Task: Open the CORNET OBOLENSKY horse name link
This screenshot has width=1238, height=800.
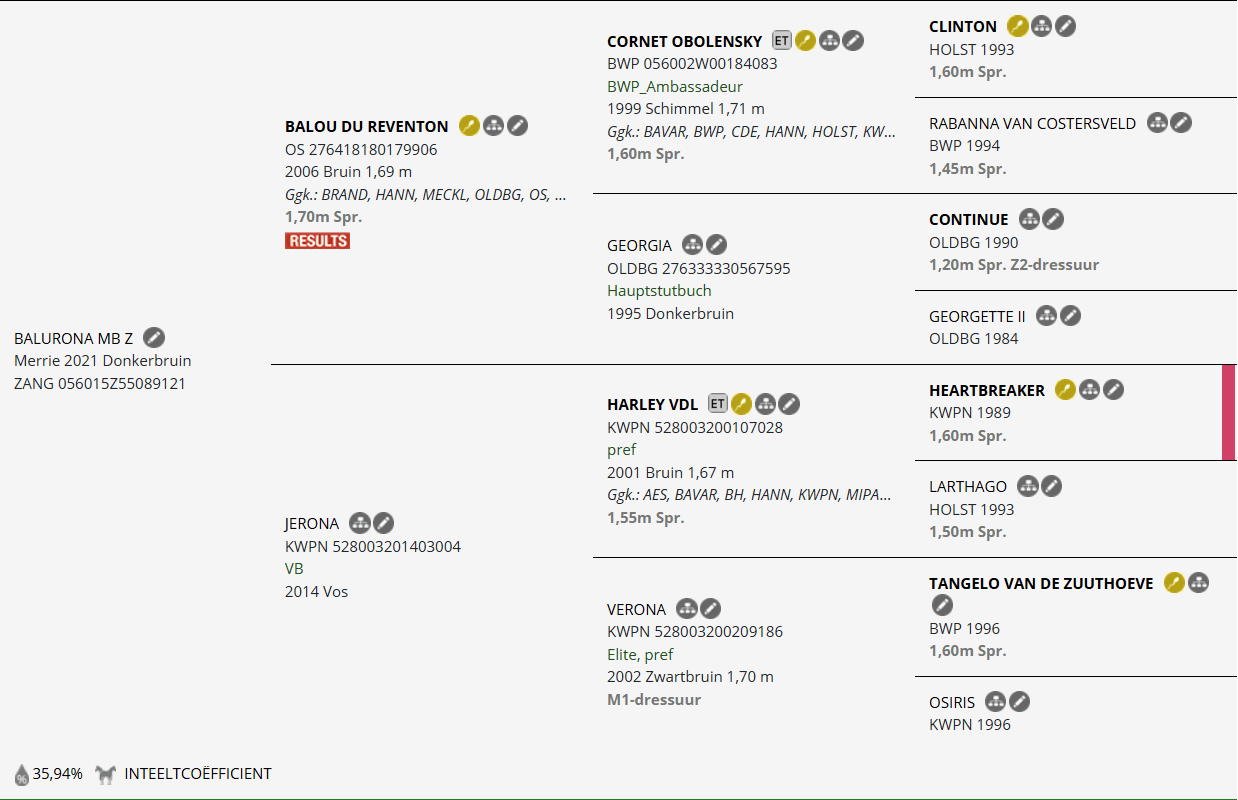Action: (x=685, y=41)
